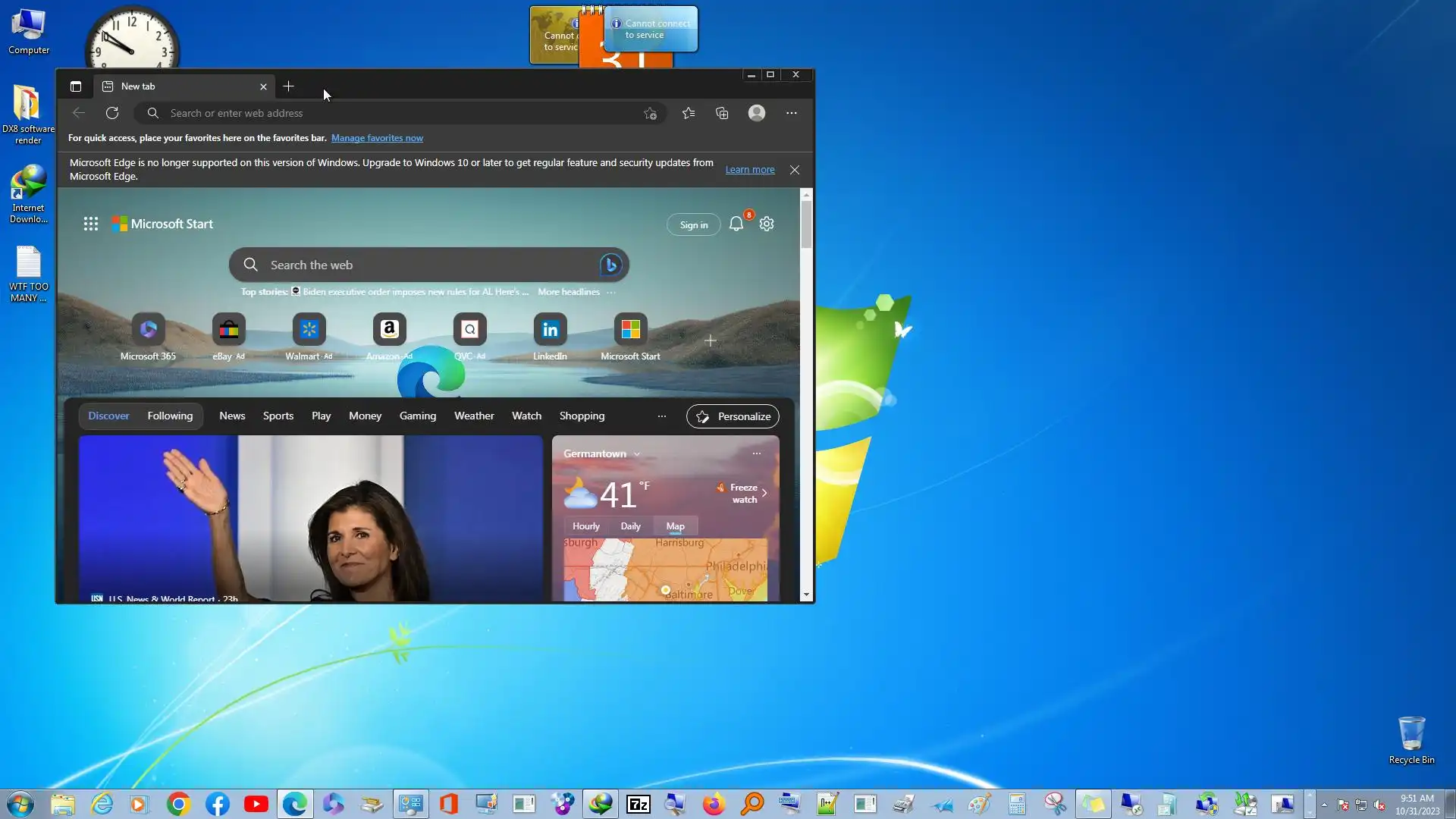
Task: Open page settings gear icon
Action: [x=767, y=224]
